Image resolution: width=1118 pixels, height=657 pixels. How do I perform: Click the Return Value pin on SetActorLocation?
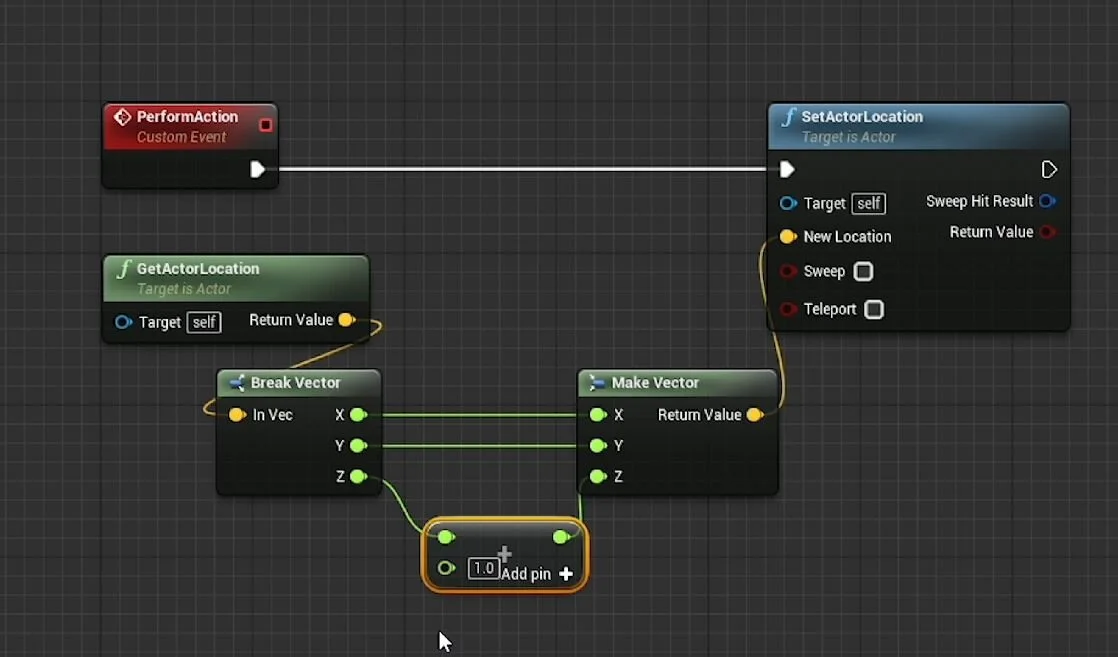1048,231
